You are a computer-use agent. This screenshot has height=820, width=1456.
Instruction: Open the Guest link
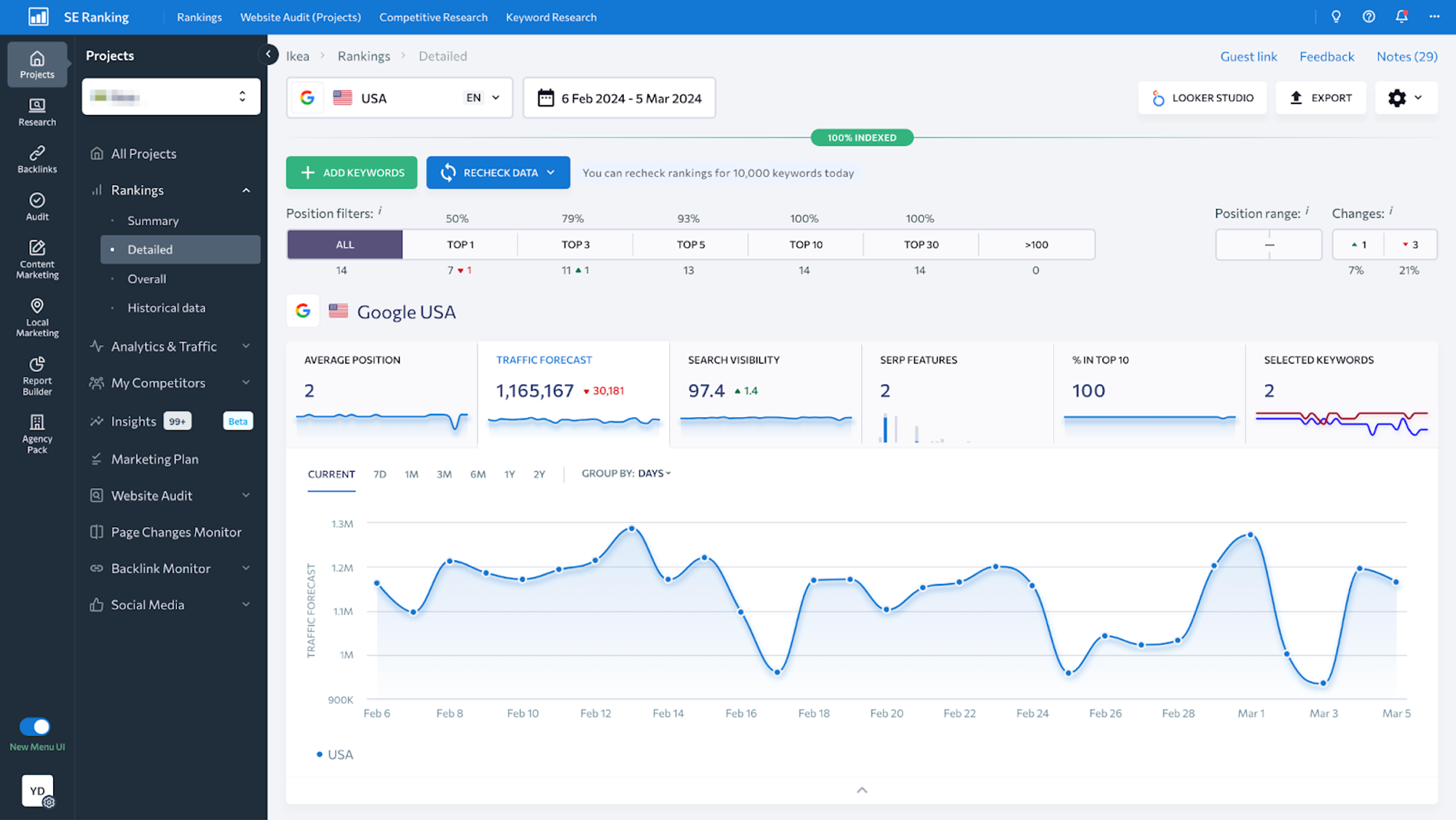pyautogui.click(x=1249, y=56)
